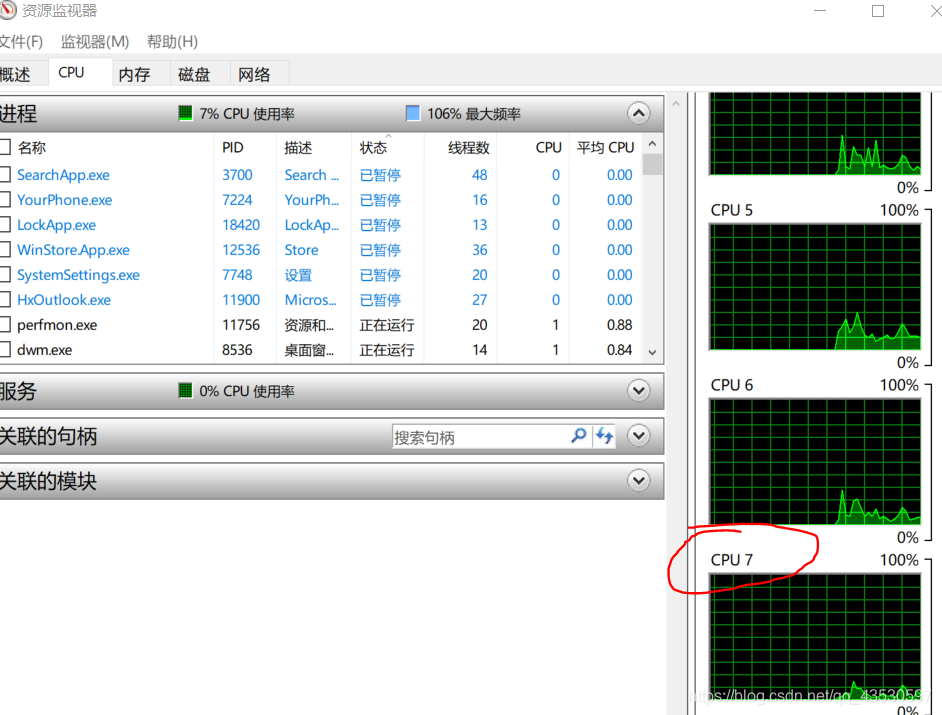The height and width of the screenshot is (715, 942).
Task: Open the 监视器(M) menu
Action: (x=95, y=41)
